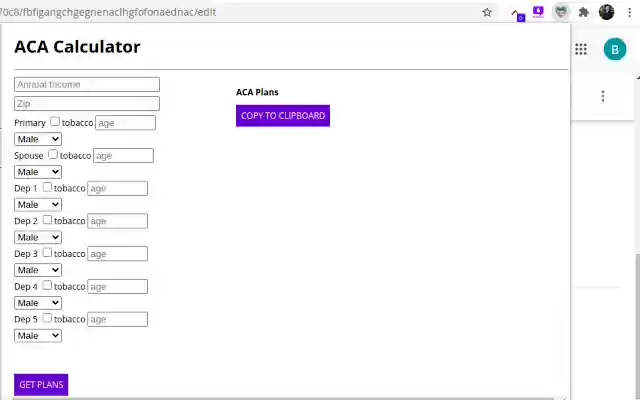Click the Dep 2 age field
Viewport: 640px width, 400px height.
tap(118, 221)
